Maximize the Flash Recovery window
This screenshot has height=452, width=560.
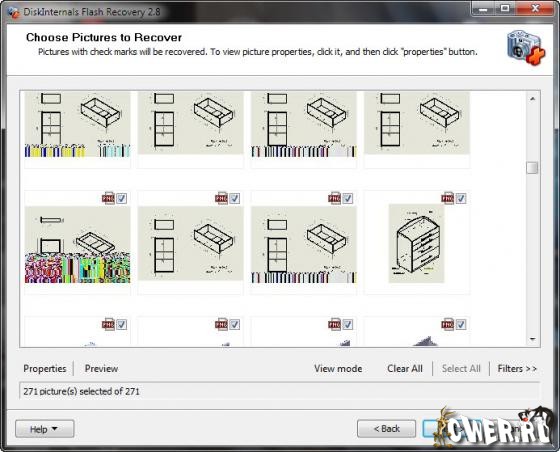click(505, 9)
